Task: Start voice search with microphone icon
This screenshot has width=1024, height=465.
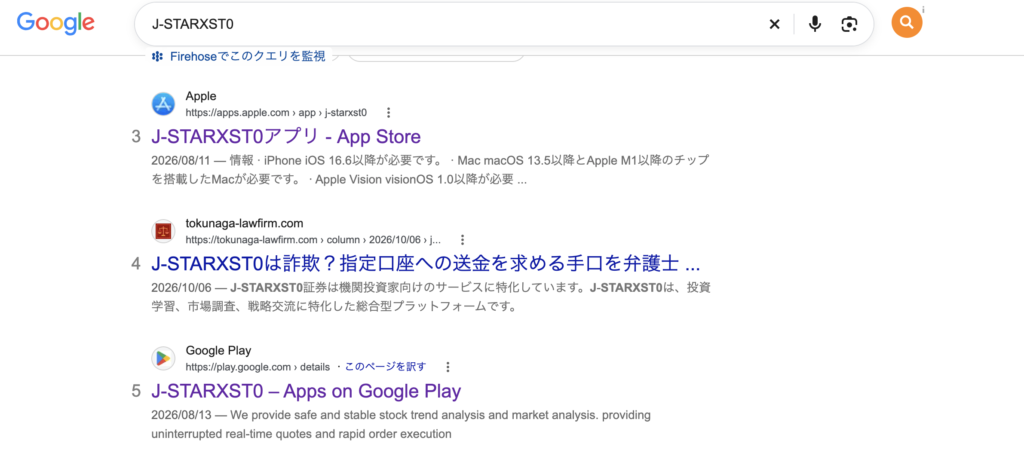Action: [x=814, y=24]
